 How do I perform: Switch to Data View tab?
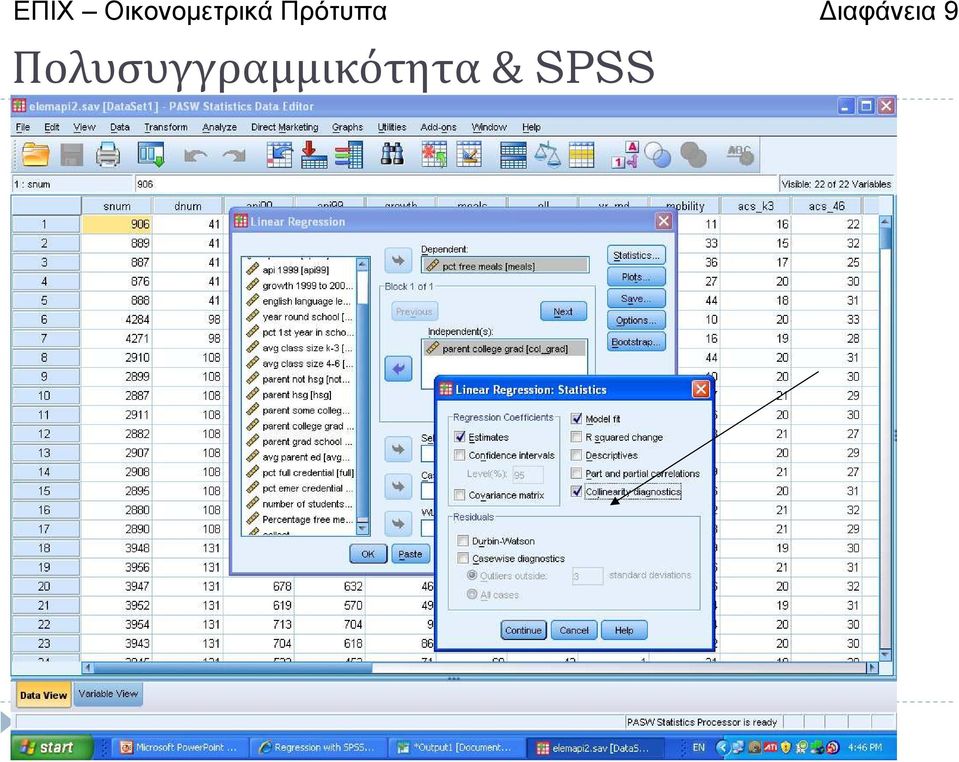click(43, 695)
